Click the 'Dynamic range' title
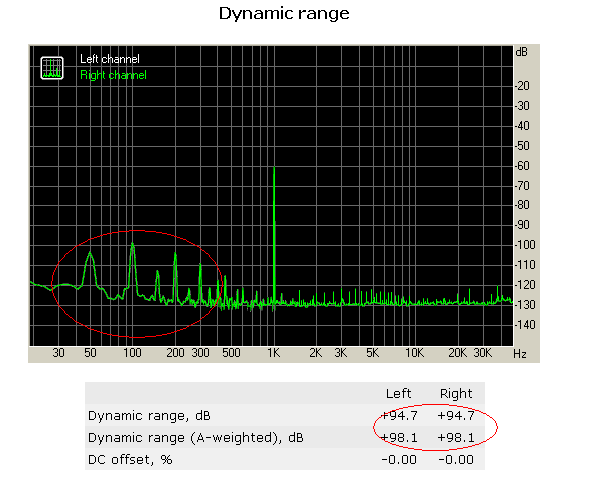Screen dimensions: 589x488 [x=284, y=14]
